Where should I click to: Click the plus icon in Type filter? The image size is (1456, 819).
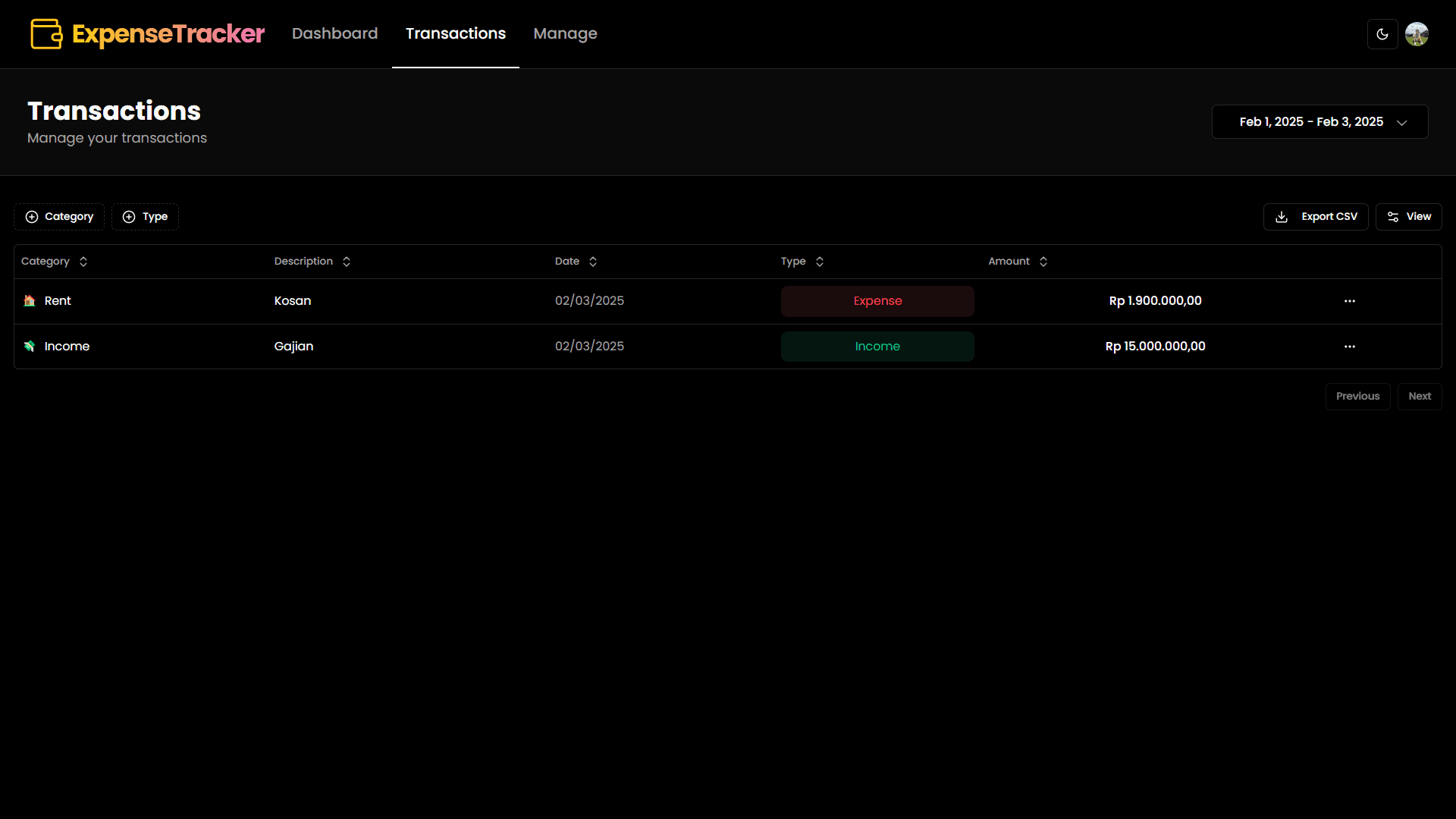pyautogui.click(x=129, y=217)
